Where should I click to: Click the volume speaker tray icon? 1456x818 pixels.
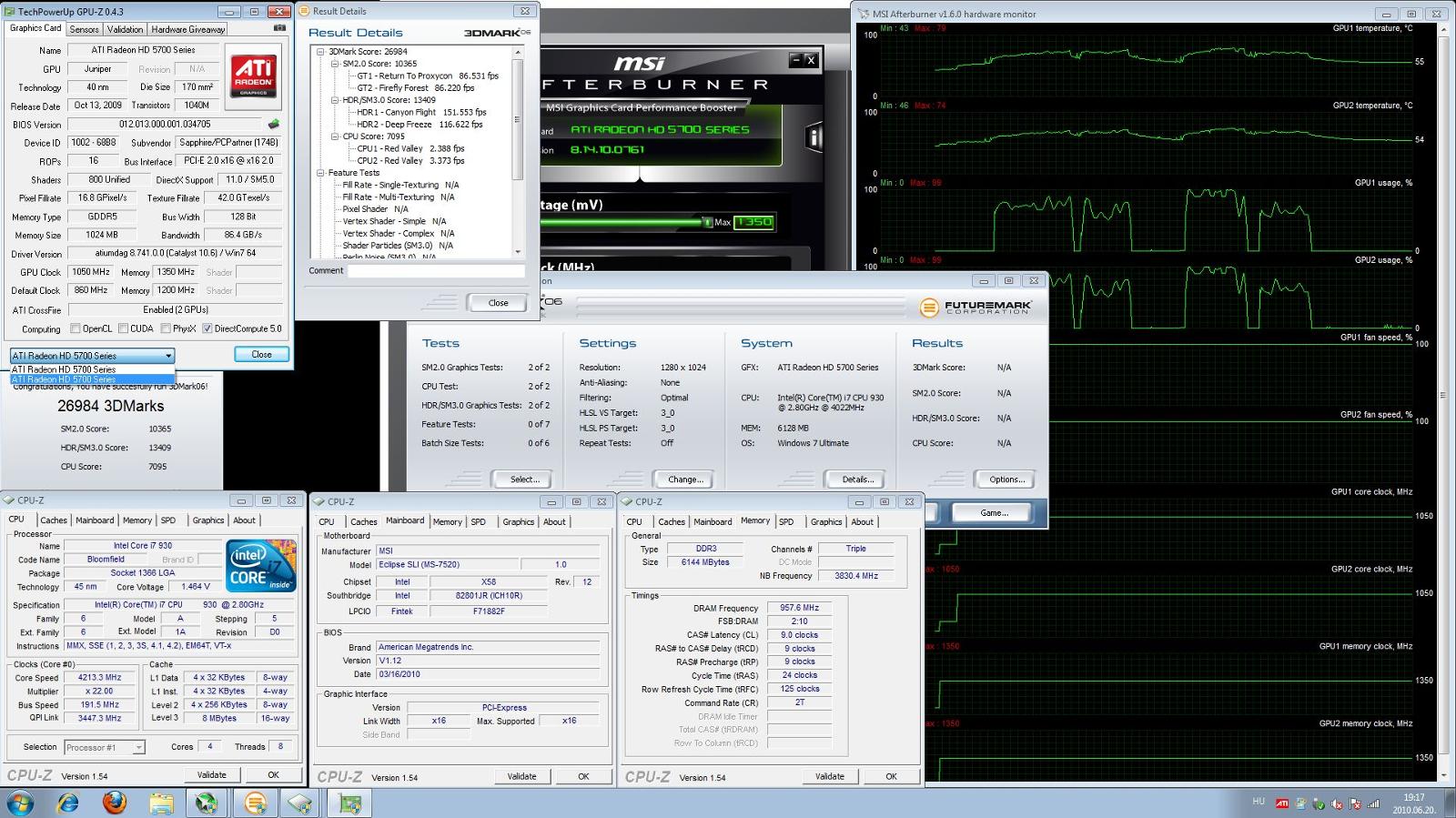1337,803
